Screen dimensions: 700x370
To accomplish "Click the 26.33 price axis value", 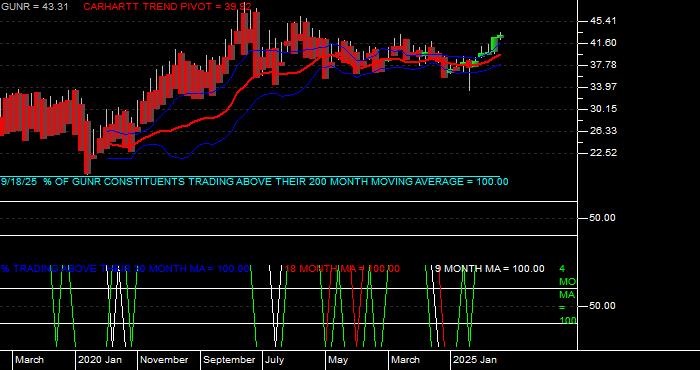I will coord(591,131).
